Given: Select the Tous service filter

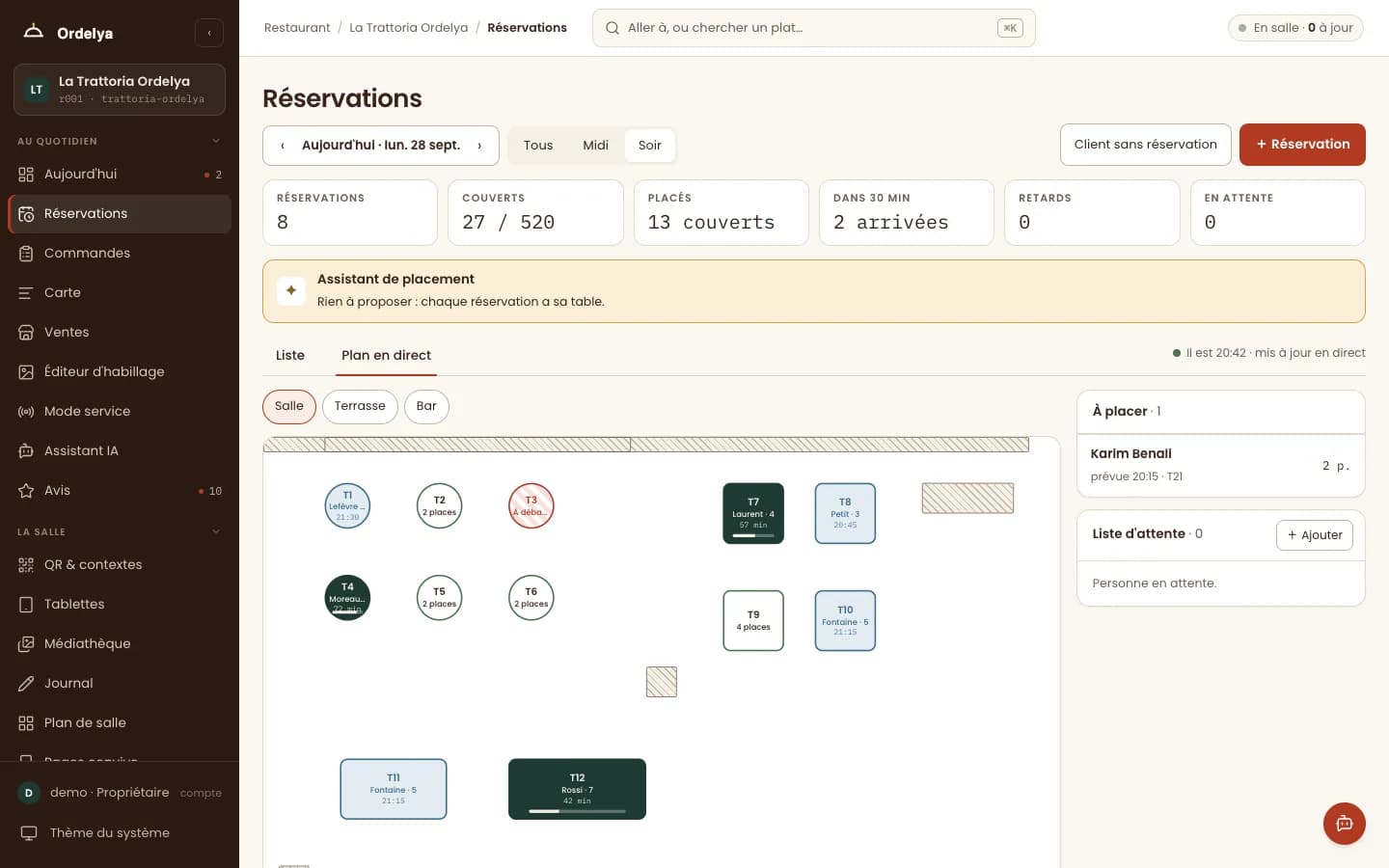Looking at the screenshot, I should click(538, 146).
